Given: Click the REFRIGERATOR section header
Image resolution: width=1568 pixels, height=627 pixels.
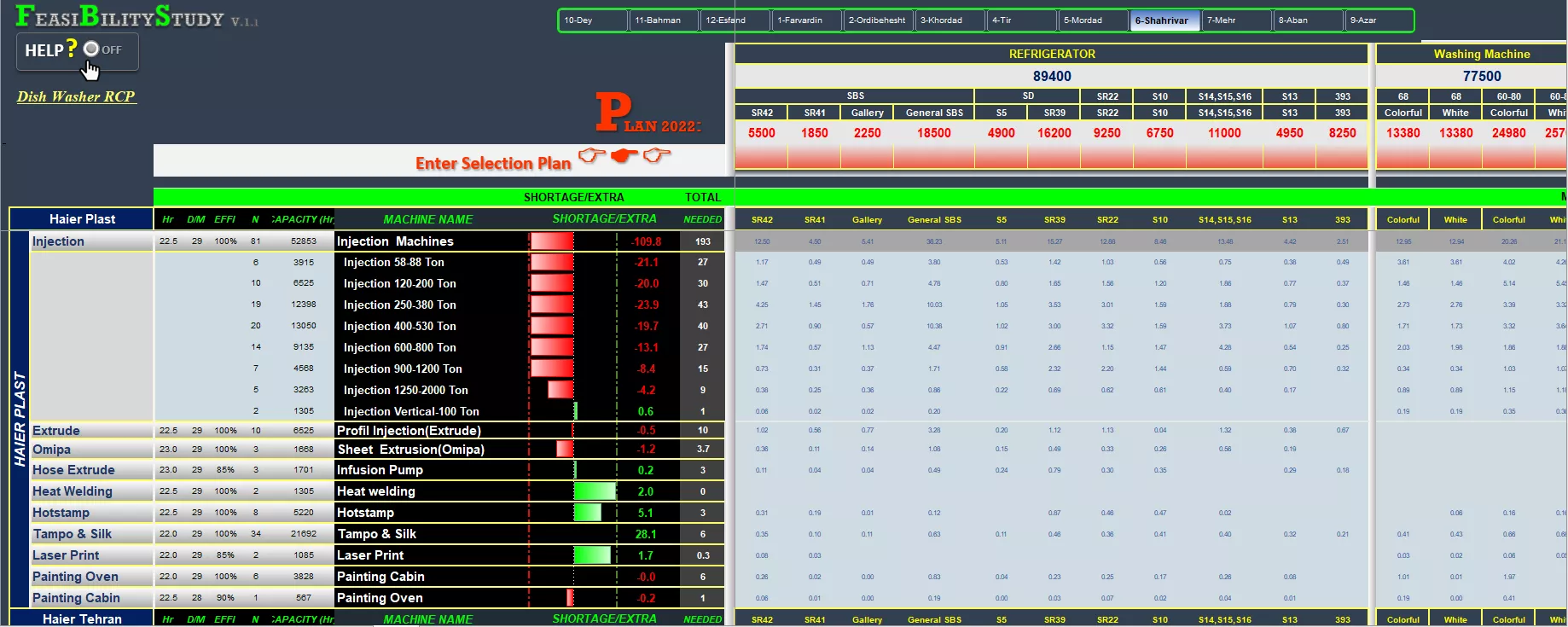Looking at the screenshot, I should tap(1052, 54).
